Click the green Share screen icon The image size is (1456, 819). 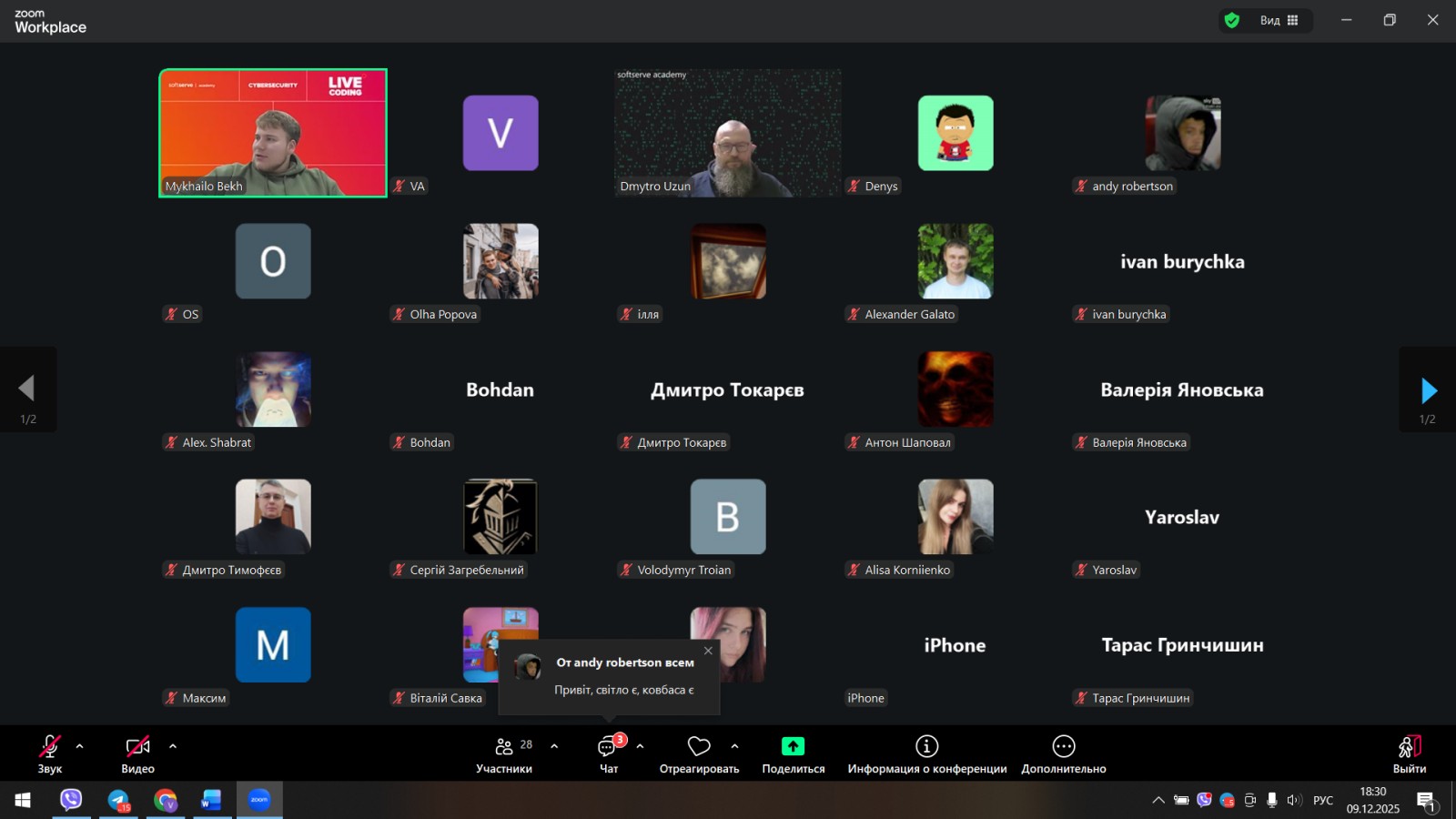793,747
